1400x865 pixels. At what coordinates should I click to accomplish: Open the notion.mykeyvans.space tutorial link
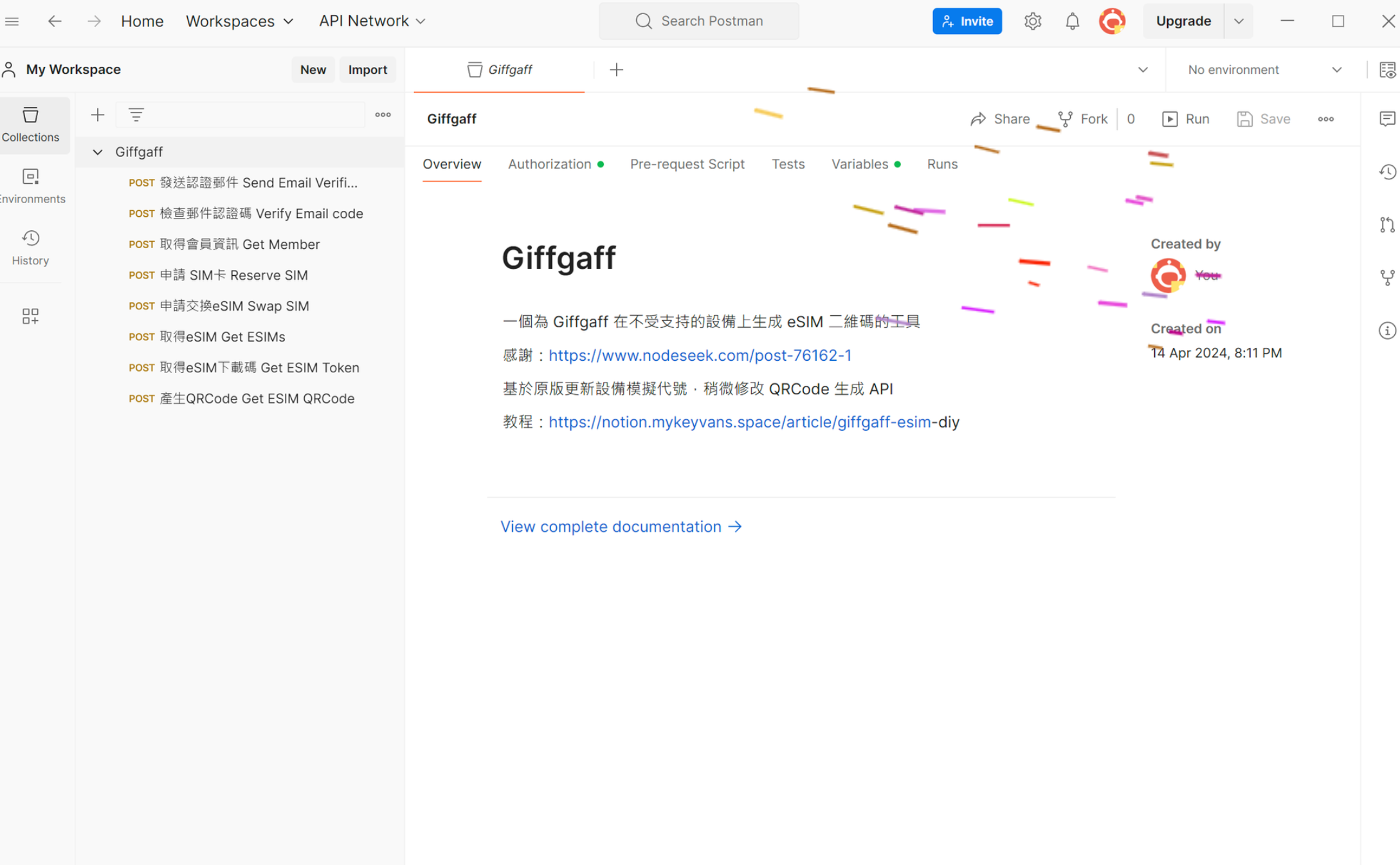point(740,422)
